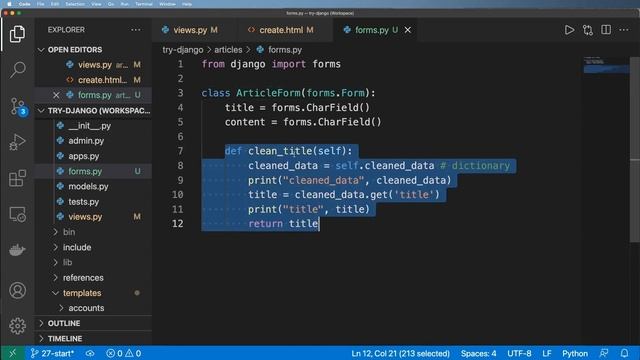Open the Docker view
Screen dimensions: 640x360
(x=17, y=249)
